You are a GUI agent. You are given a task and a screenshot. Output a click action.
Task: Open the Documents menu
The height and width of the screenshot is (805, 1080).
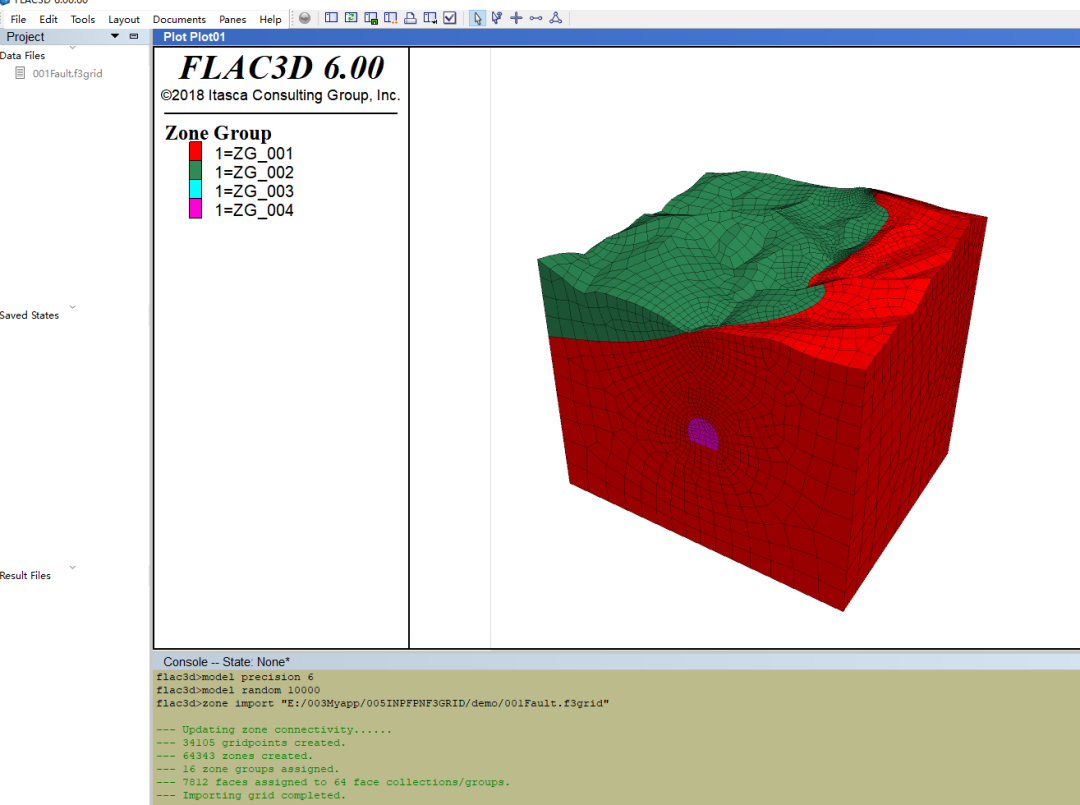click(x=179, y=19)
